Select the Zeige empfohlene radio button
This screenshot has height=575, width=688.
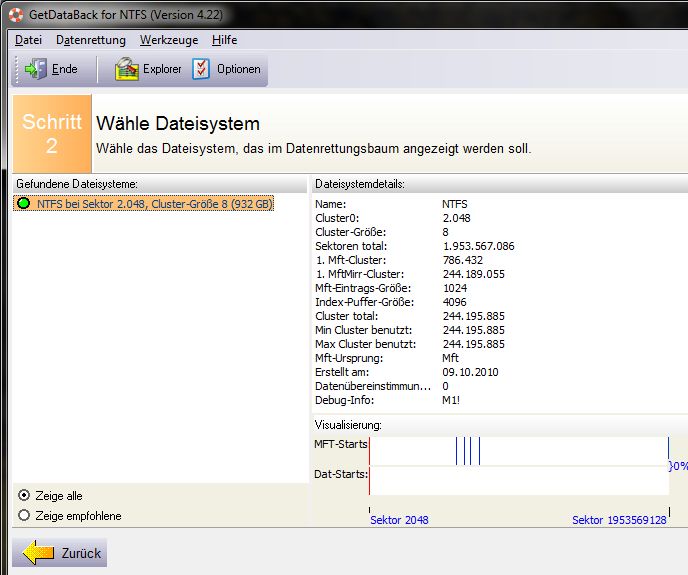tap(24, 515)
